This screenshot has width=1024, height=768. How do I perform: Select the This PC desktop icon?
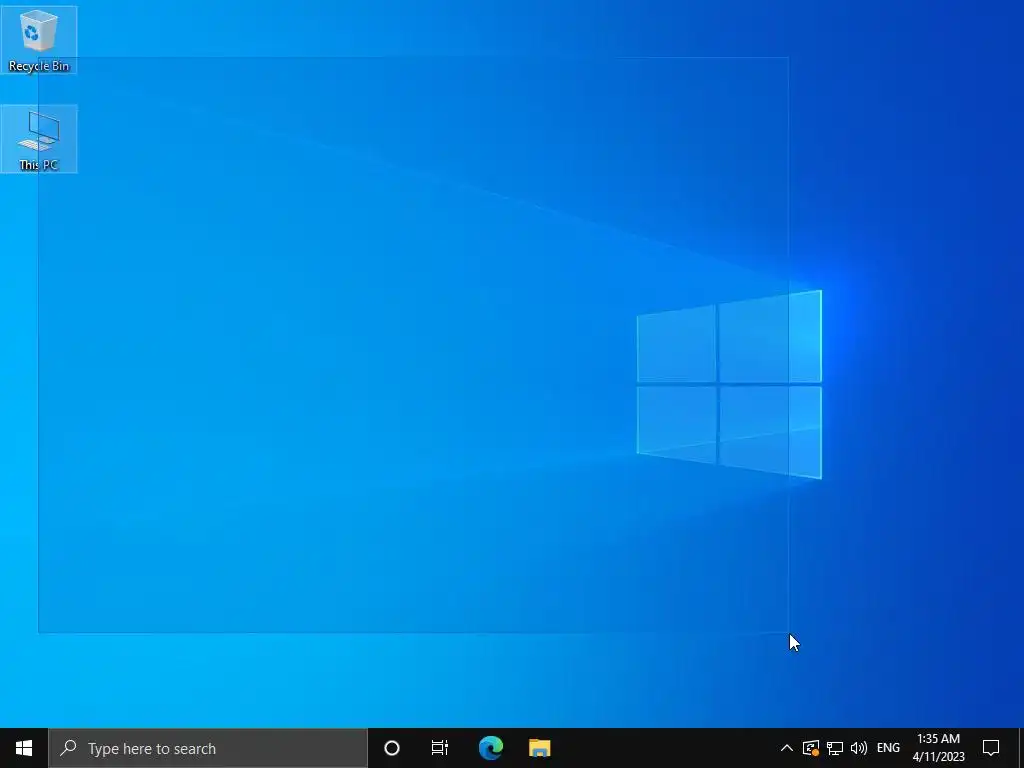point(39,139)
